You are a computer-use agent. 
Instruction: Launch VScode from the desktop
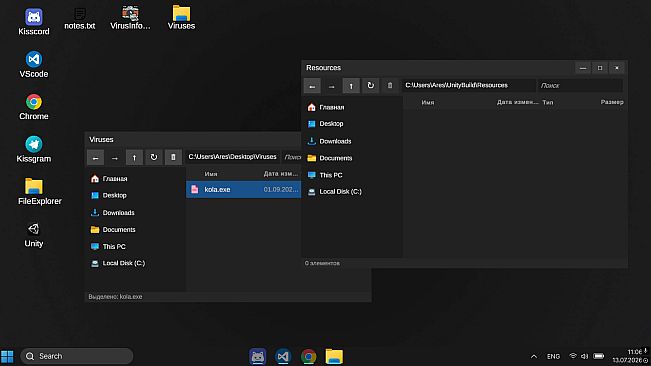(34, 64)
